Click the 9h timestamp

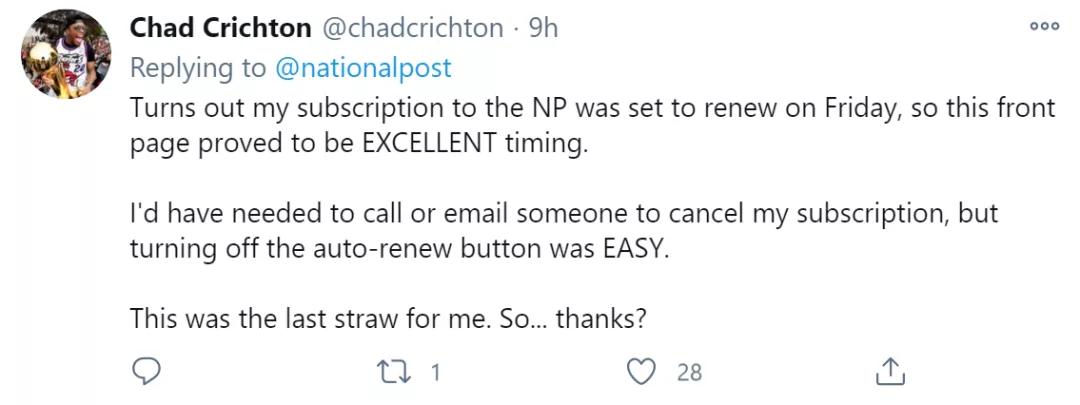pos(543,28)
